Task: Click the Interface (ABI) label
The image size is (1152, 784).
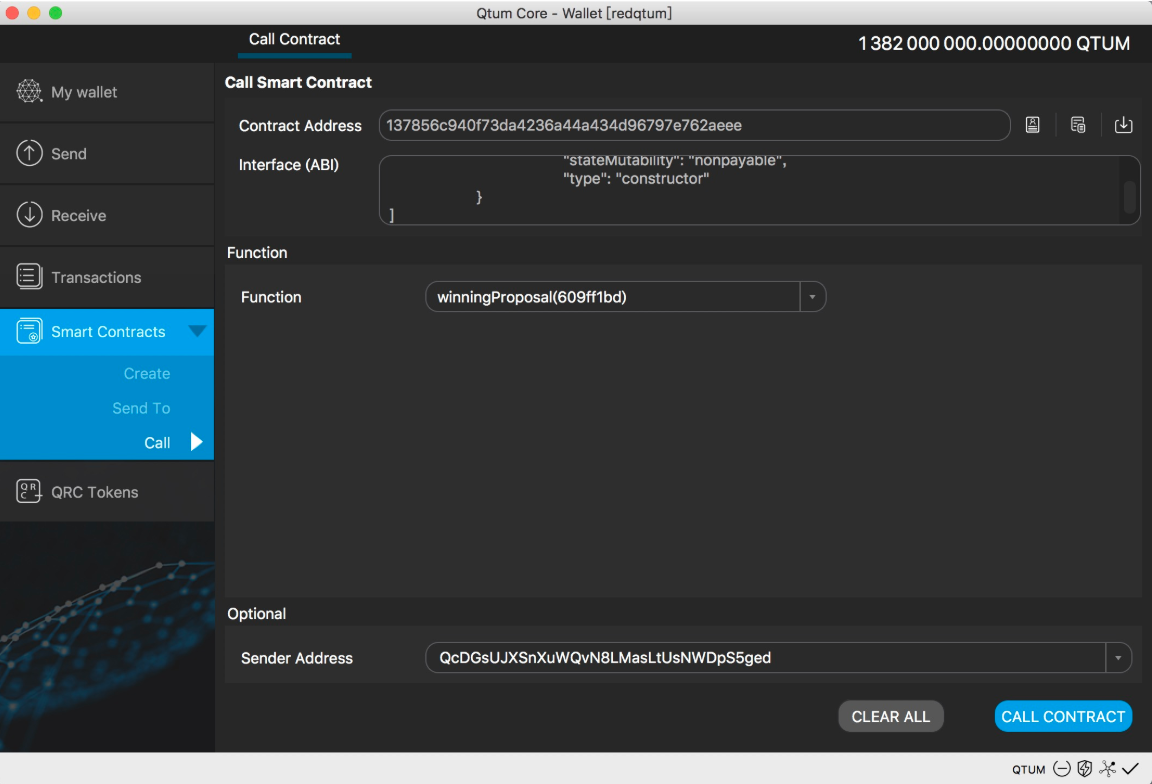Action: tap(289, 165)
